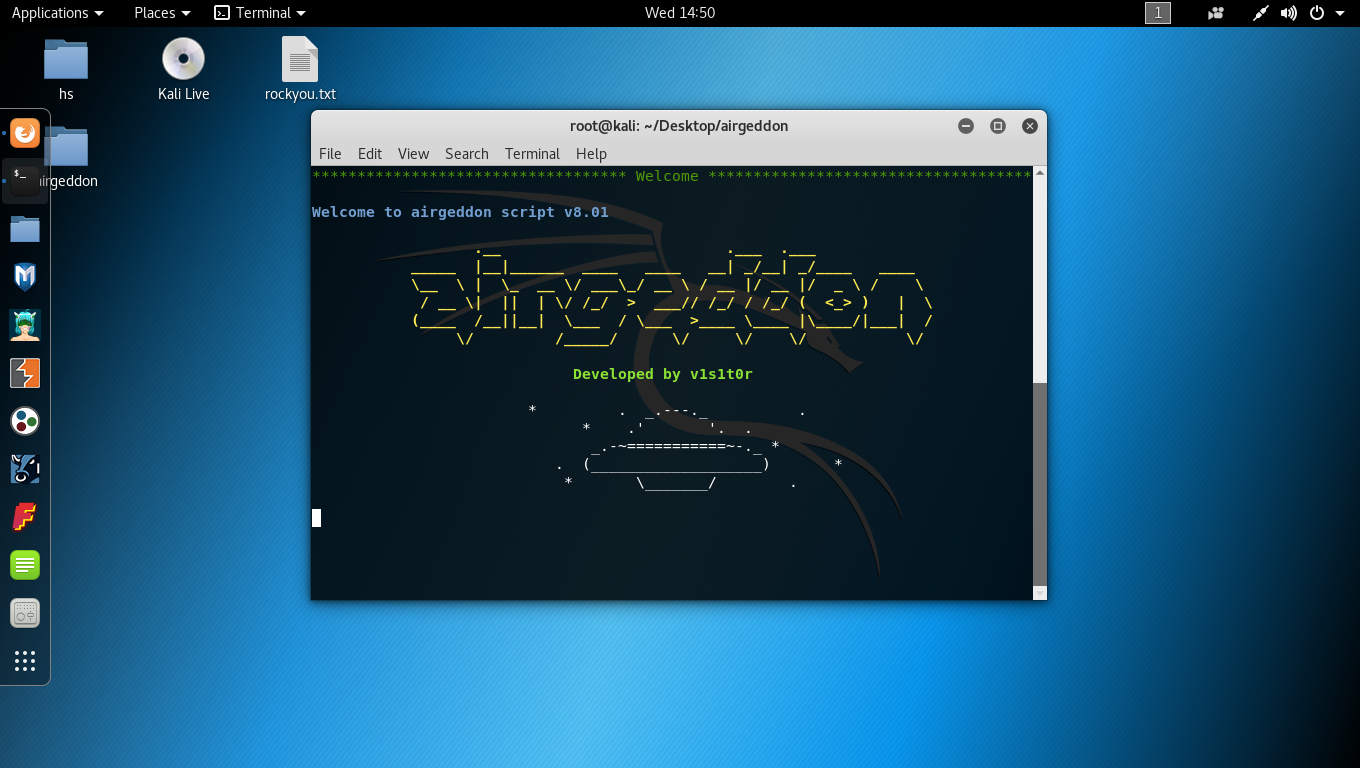Select the Kali Live disc icon
1360x768 pixels.
pos(183,70)
